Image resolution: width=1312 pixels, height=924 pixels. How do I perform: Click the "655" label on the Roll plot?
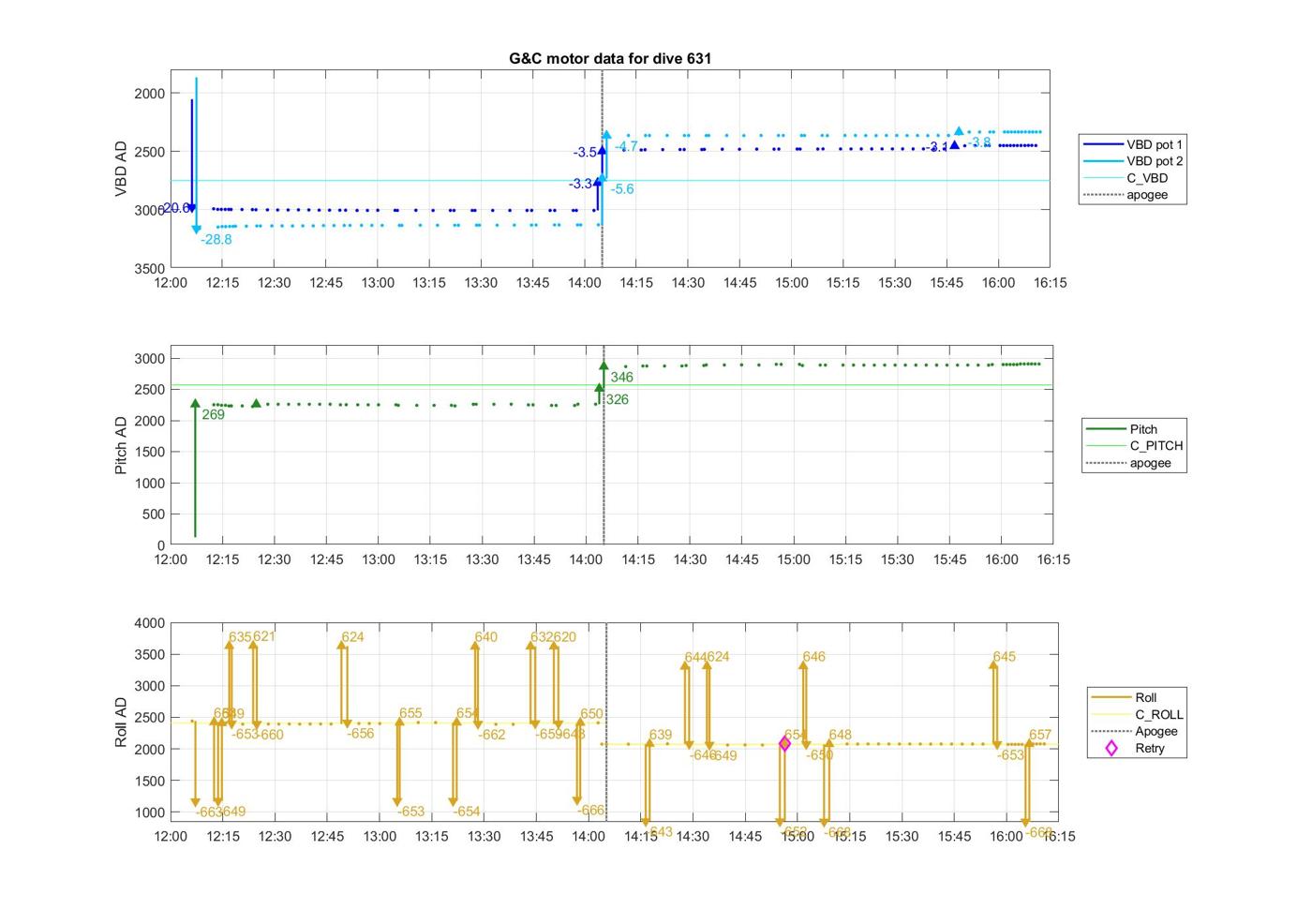pyautogui.click(x=410, y=713)
